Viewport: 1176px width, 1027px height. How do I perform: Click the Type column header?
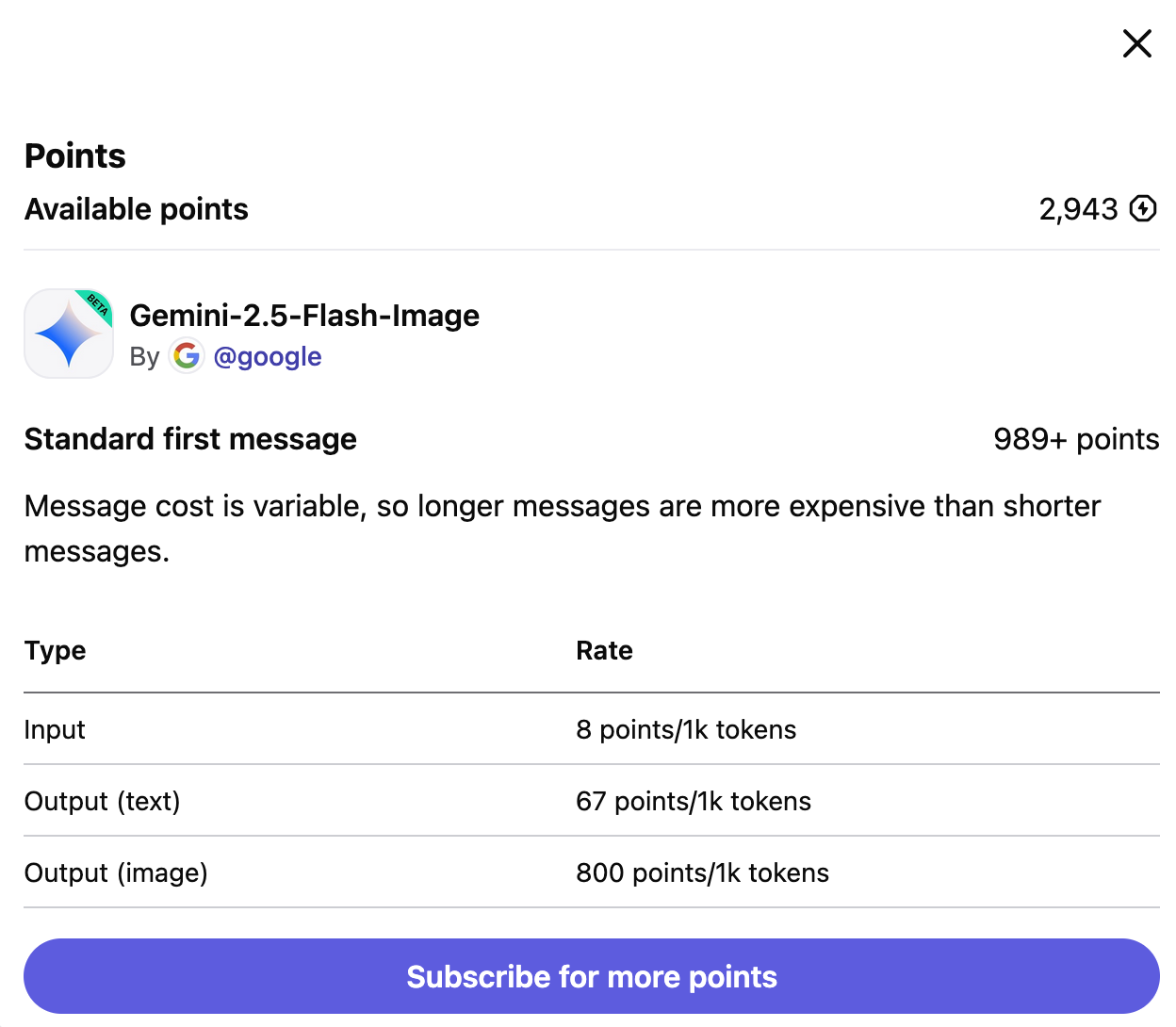(x=56, y=650)
